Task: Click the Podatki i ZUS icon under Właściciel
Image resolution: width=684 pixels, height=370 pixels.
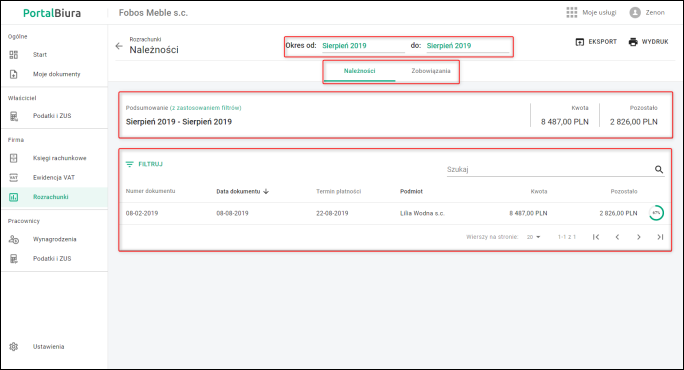Action: pyautogui.click(x=14, y=116)
